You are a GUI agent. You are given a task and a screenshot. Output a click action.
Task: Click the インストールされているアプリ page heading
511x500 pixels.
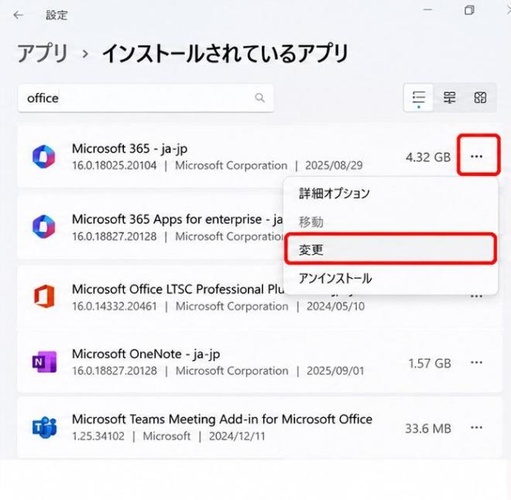tap(225, 53)
